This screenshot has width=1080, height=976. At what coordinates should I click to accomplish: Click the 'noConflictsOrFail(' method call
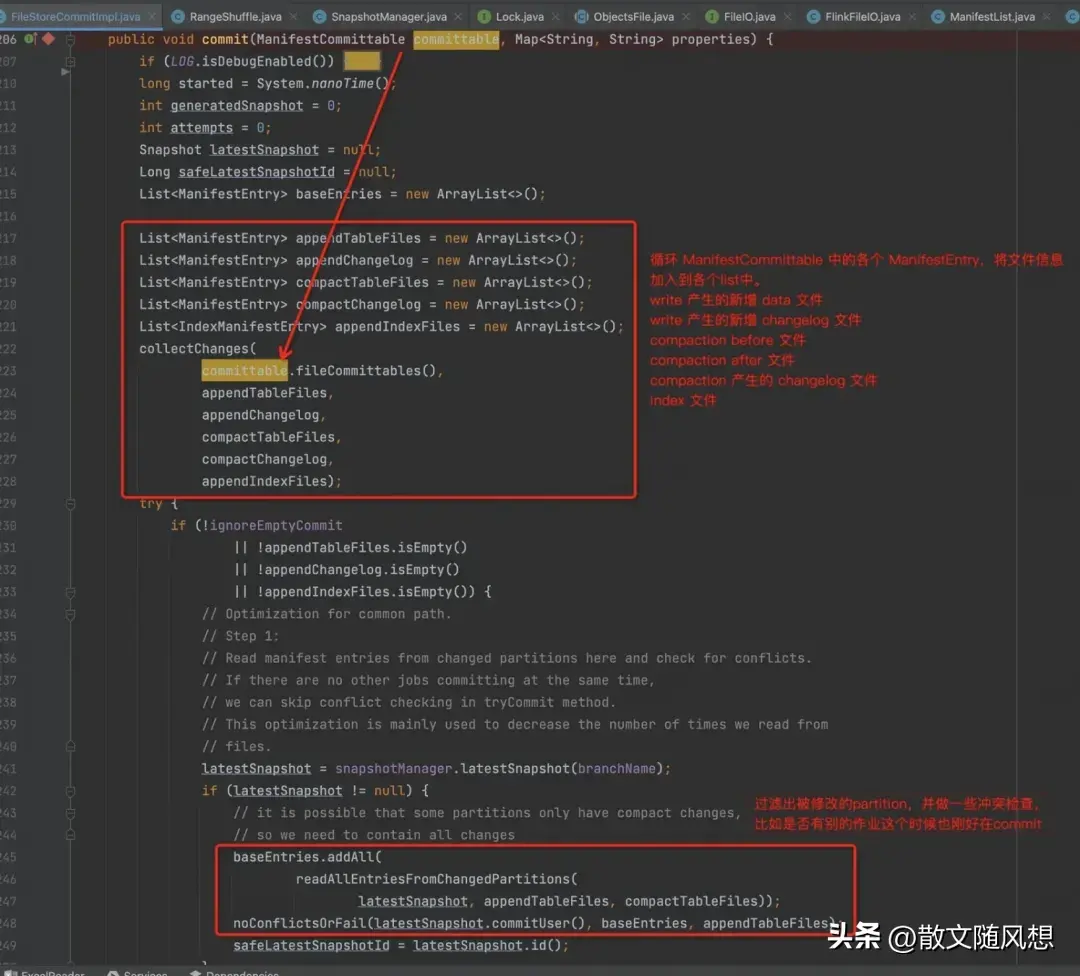(x=303, y=923)
